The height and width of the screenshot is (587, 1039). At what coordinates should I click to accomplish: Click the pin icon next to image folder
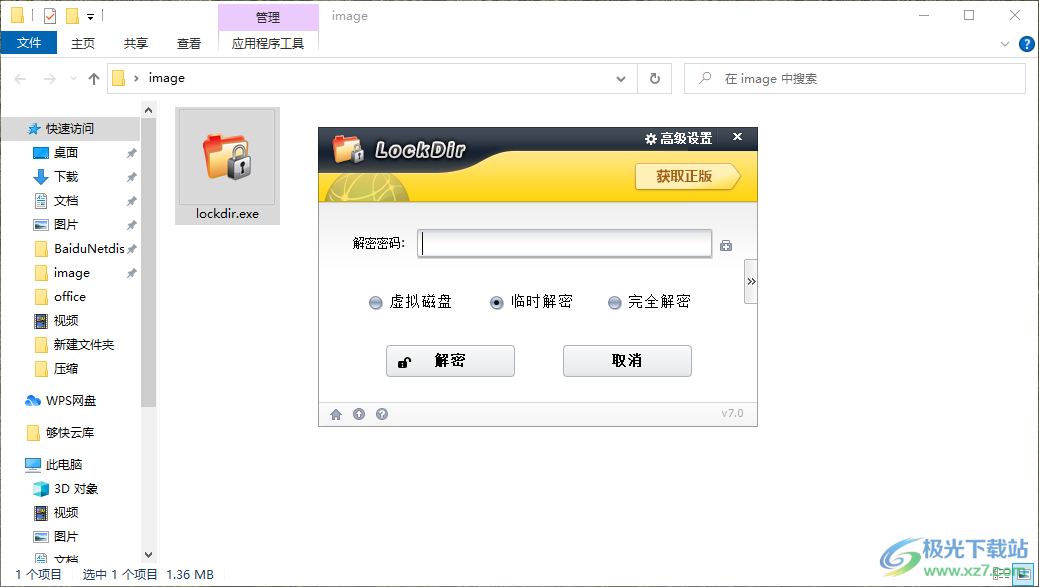[x=131, y=273]
